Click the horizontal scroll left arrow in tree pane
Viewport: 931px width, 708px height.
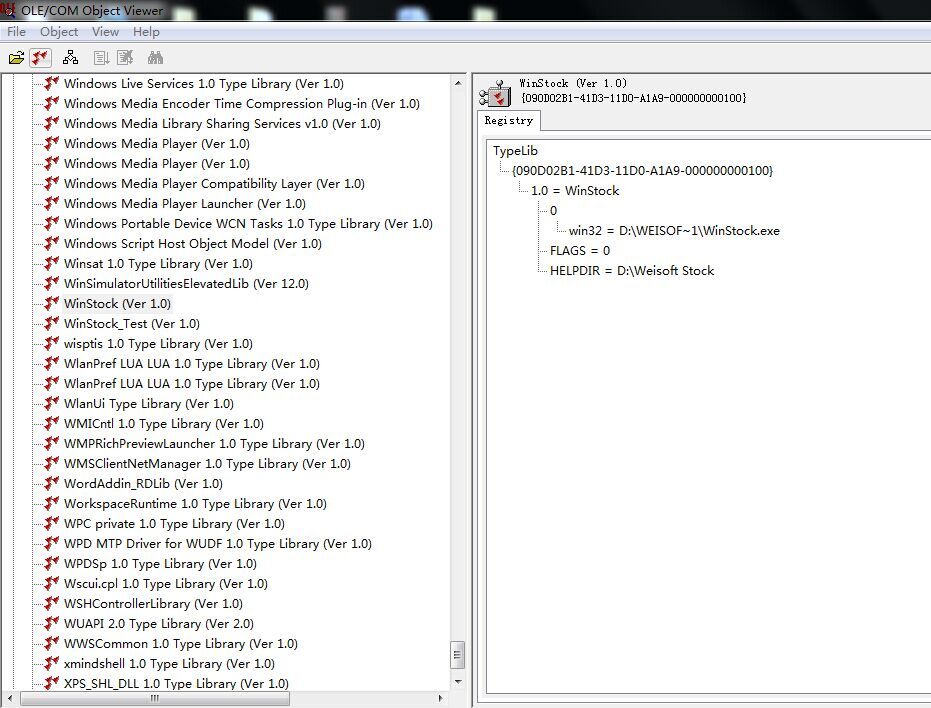(x=10, y=698)
